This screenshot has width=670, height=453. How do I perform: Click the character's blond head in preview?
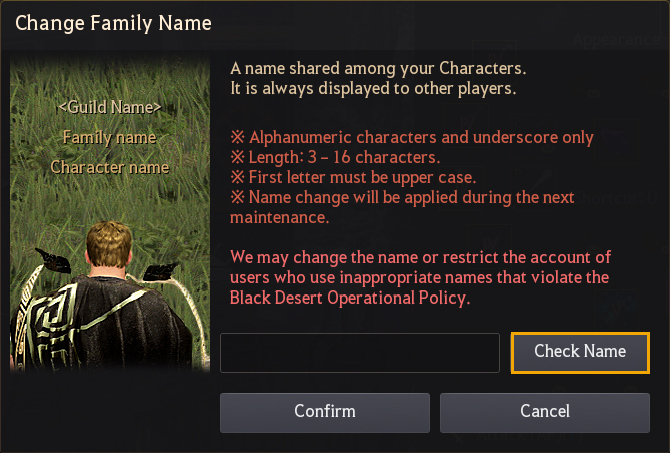(x=109, y=245)
